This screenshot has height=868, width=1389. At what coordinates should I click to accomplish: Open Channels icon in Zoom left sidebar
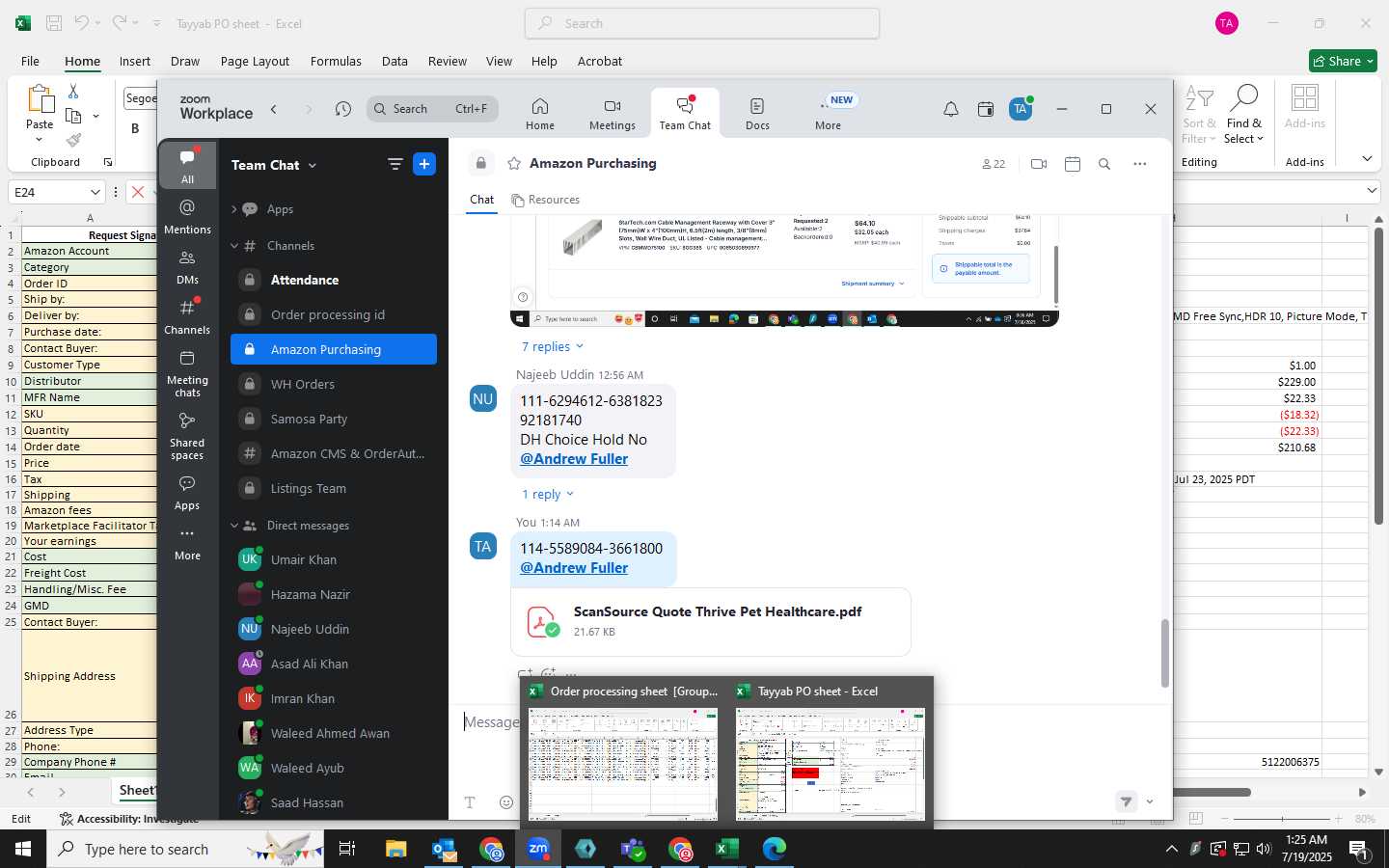[x=187, y=316]
